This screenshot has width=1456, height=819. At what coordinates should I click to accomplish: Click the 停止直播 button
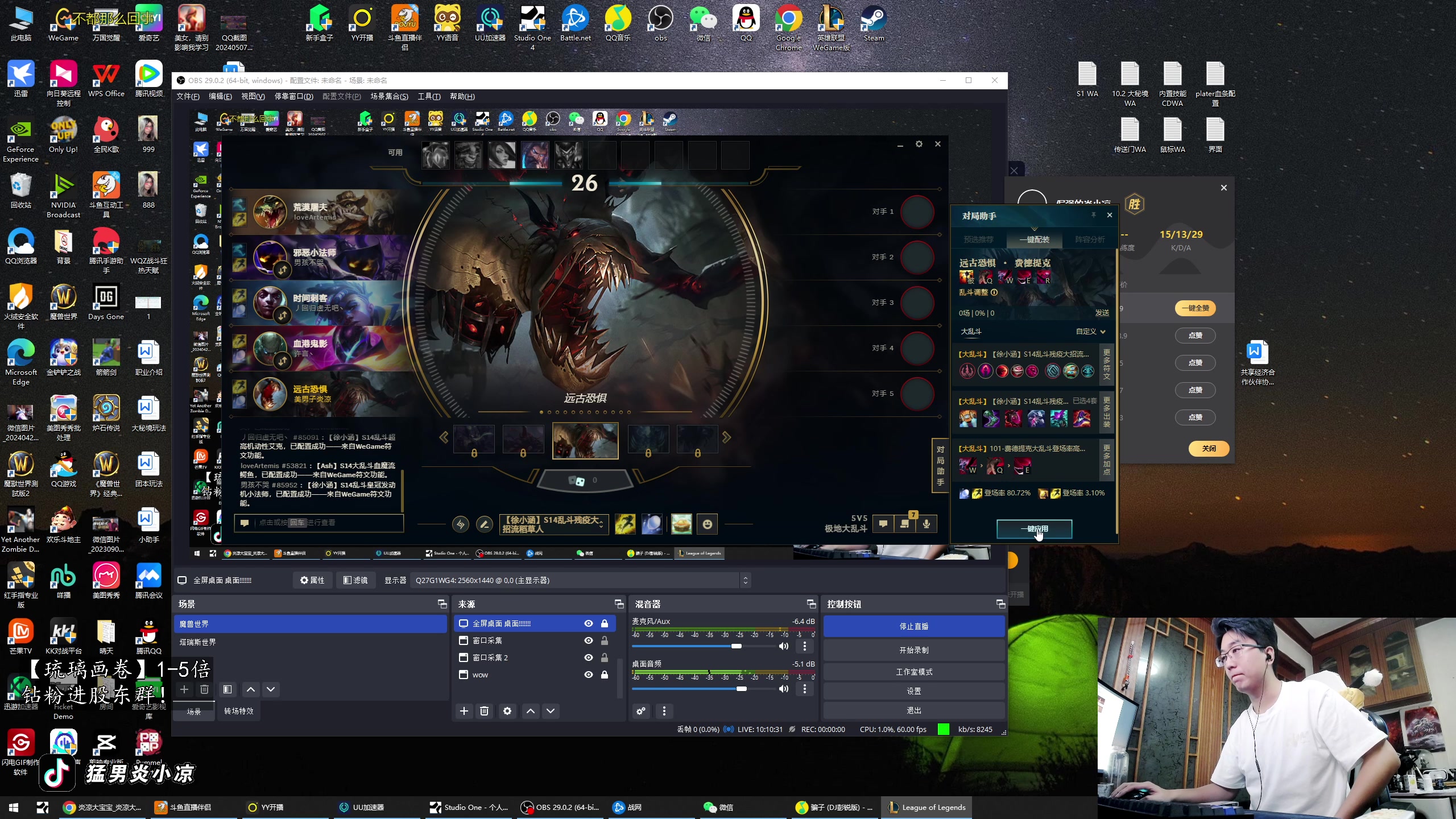[913, 626]
